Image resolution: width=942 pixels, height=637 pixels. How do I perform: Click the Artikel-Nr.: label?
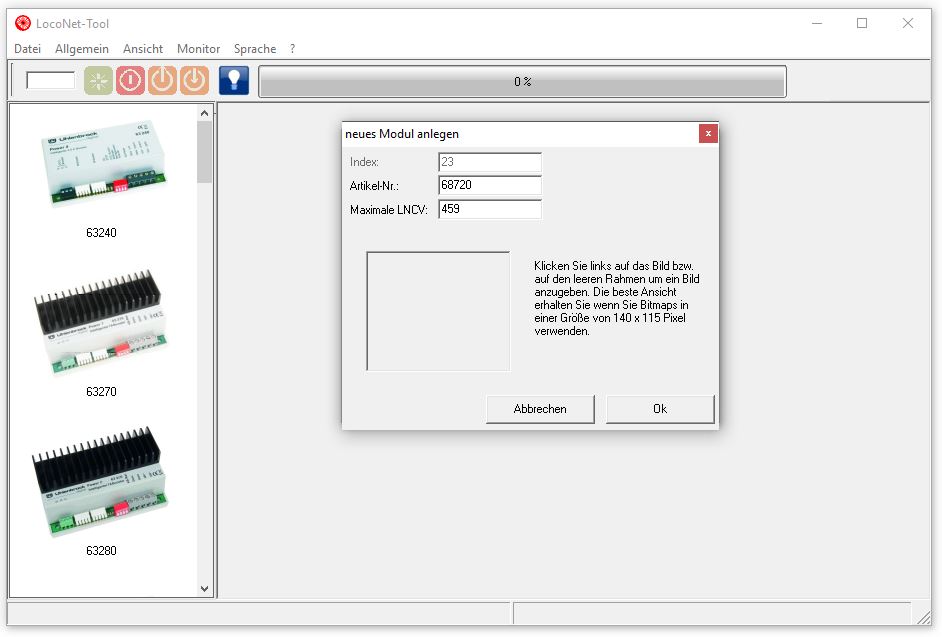tap(374, 186)
